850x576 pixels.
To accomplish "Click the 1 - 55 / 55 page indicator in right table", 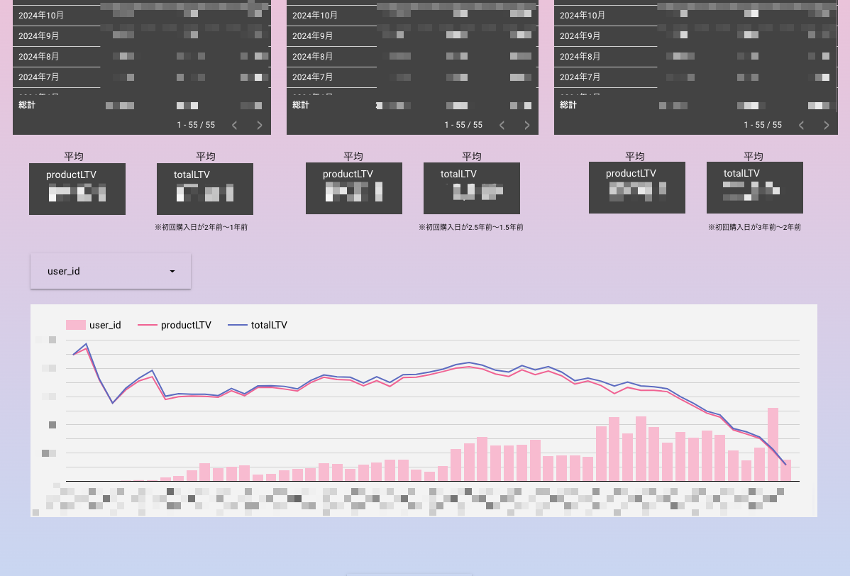I will pyautogui.click(x=763, y=125).
